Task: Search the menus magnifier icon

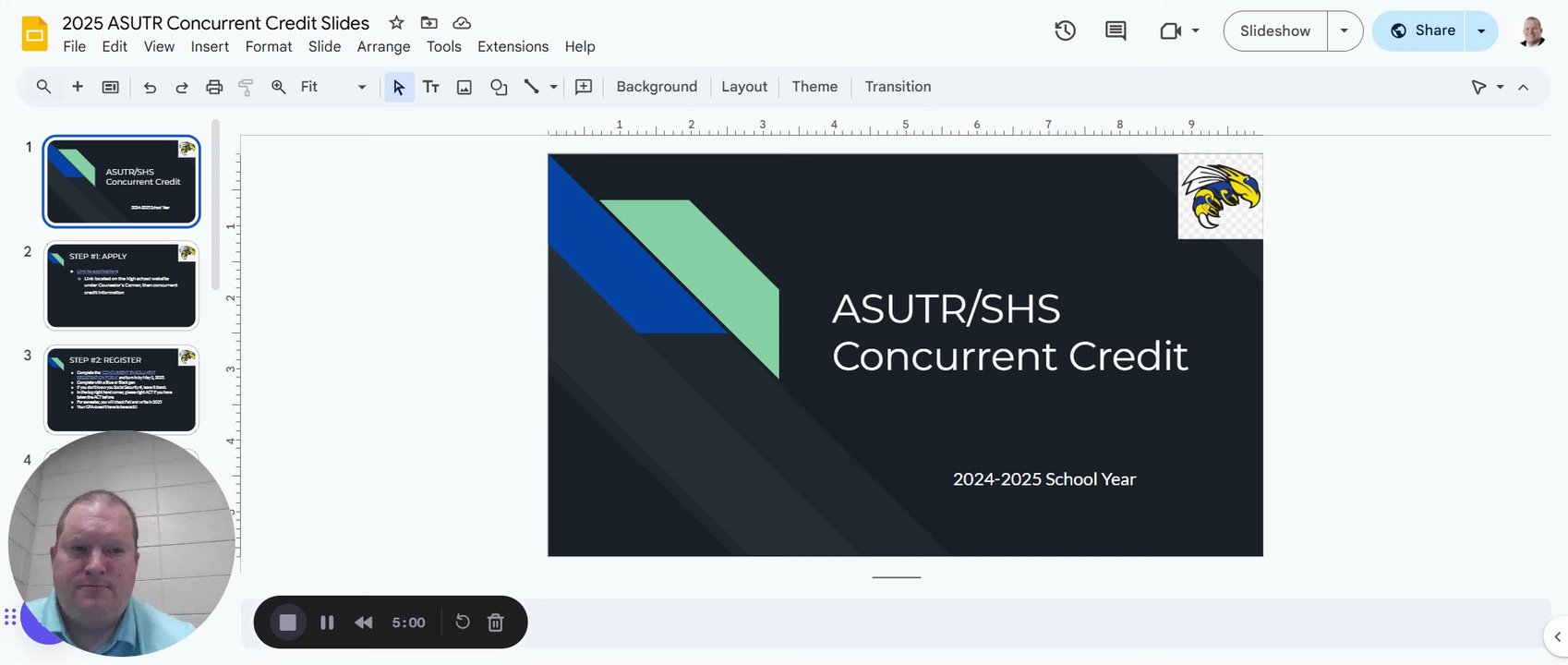Action: click(43, 87)
